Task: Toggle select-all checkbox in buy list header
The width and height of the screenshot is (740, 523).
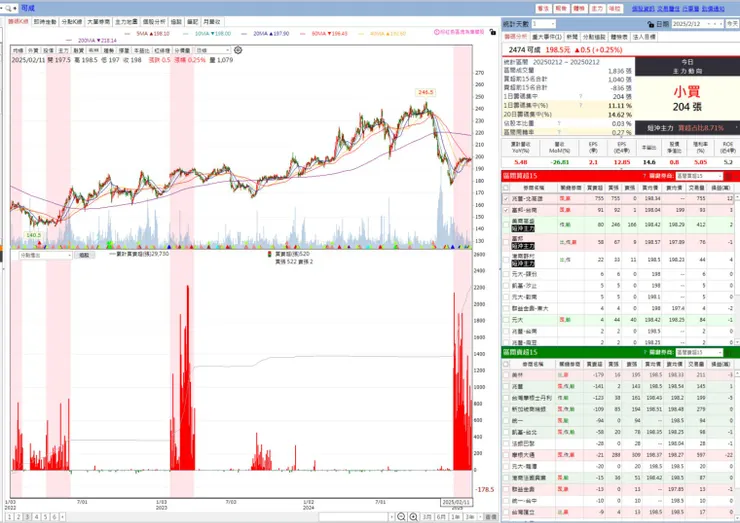Action: [506, 188]
